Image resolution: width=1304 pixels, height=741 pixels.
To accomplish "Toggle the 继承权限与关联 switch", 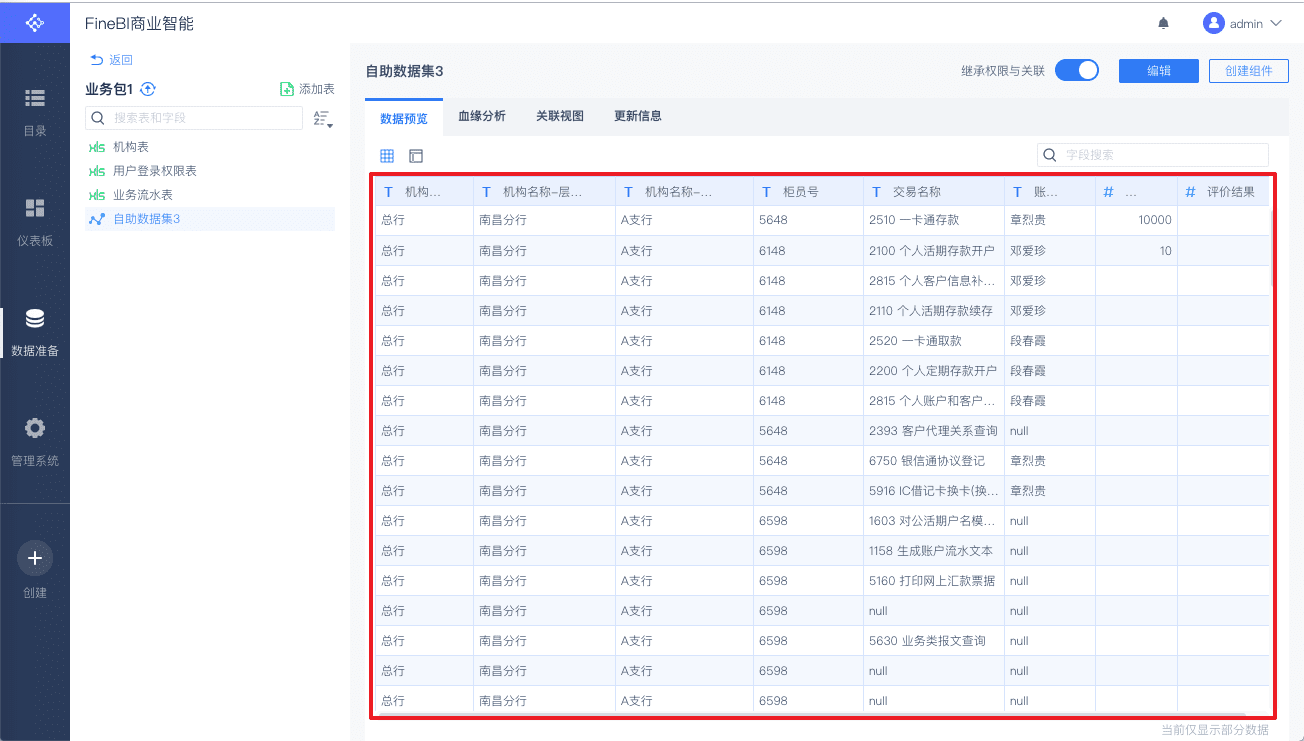I will coord(1076,70).
